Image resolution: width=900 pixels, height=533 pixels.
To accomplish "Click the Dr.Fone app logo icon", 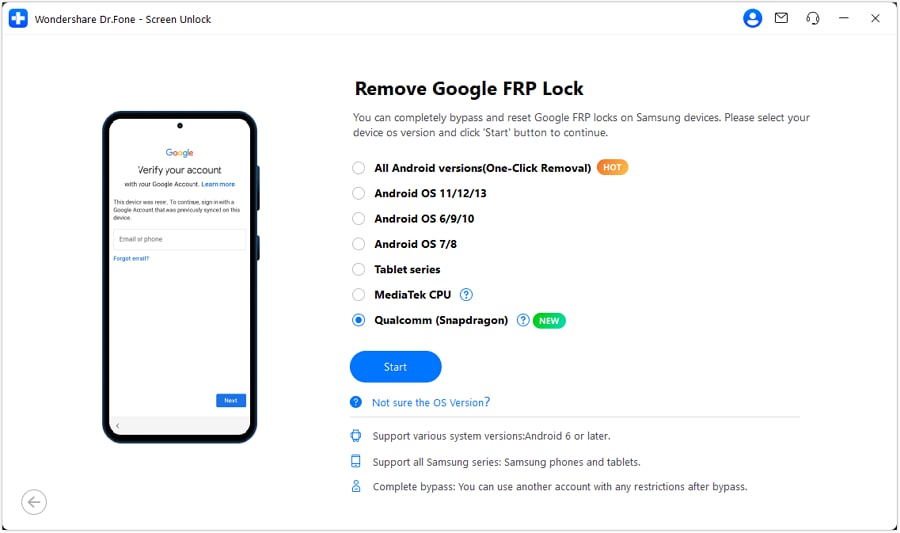I will click(x=18, y=19).
